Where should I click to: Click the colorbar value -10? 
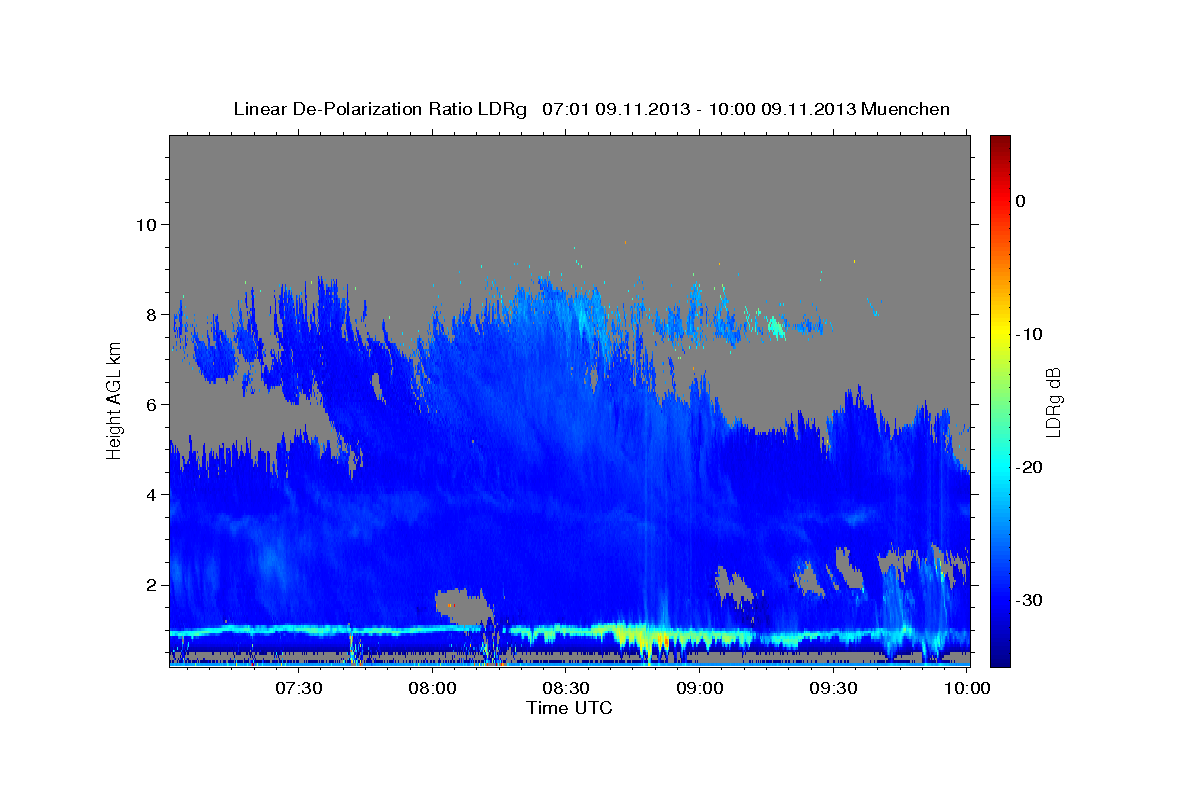1030,334
